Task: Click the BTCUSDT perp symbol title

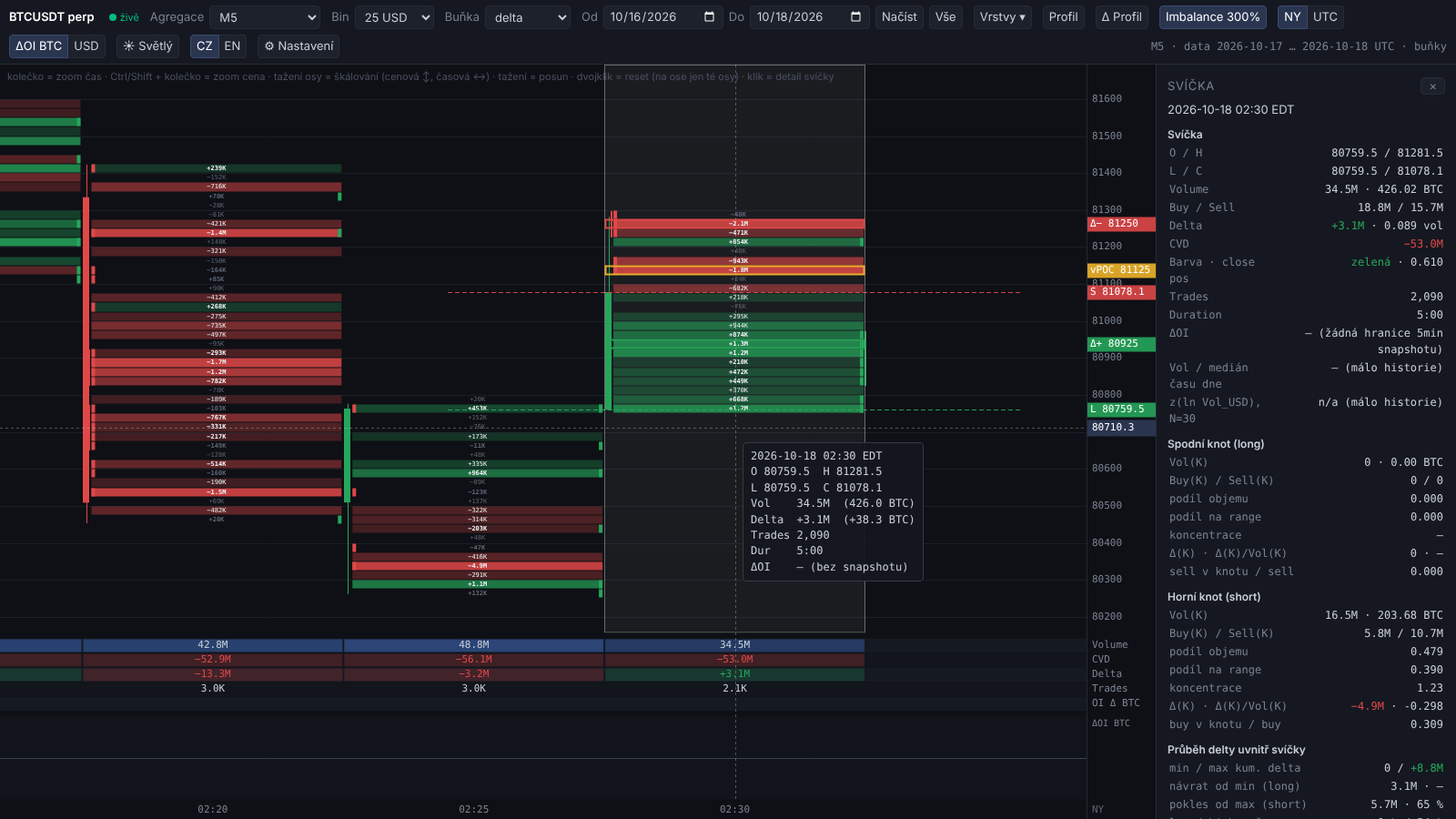Action: pos(52,17)
